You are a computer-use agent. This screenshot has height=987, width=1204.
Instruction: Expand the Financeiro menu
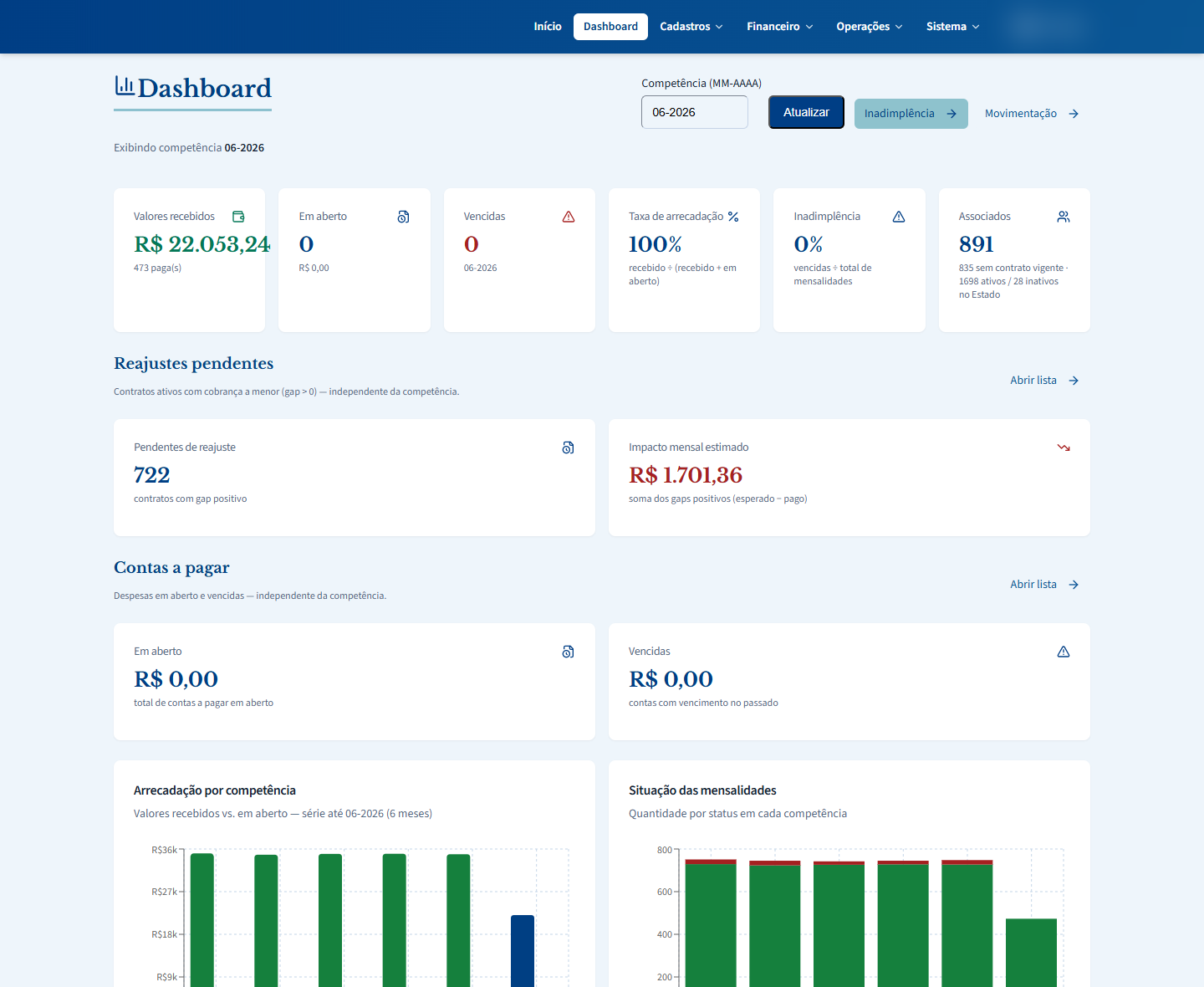780,27
